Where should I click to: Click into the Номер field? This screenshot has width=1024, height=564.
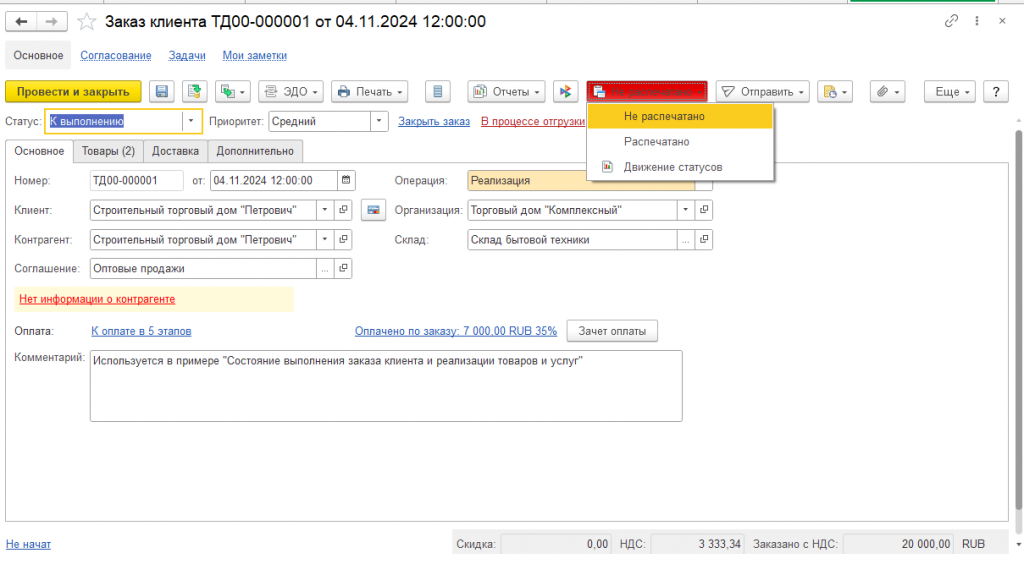pos(136,181)
